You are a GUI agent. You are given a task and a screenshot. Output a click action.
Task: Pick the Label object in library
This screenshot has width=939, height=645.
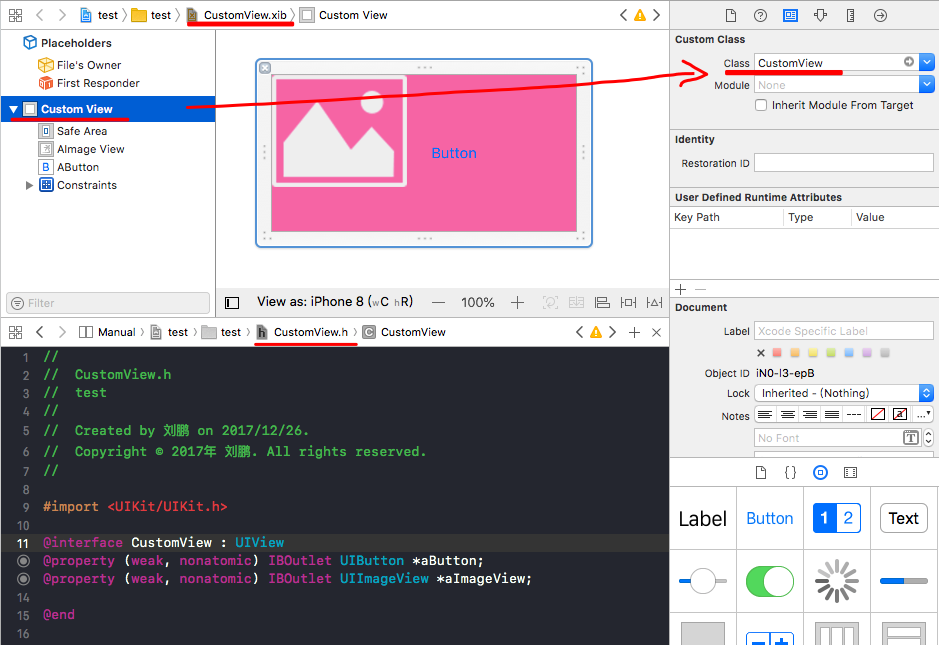point(702,519)
